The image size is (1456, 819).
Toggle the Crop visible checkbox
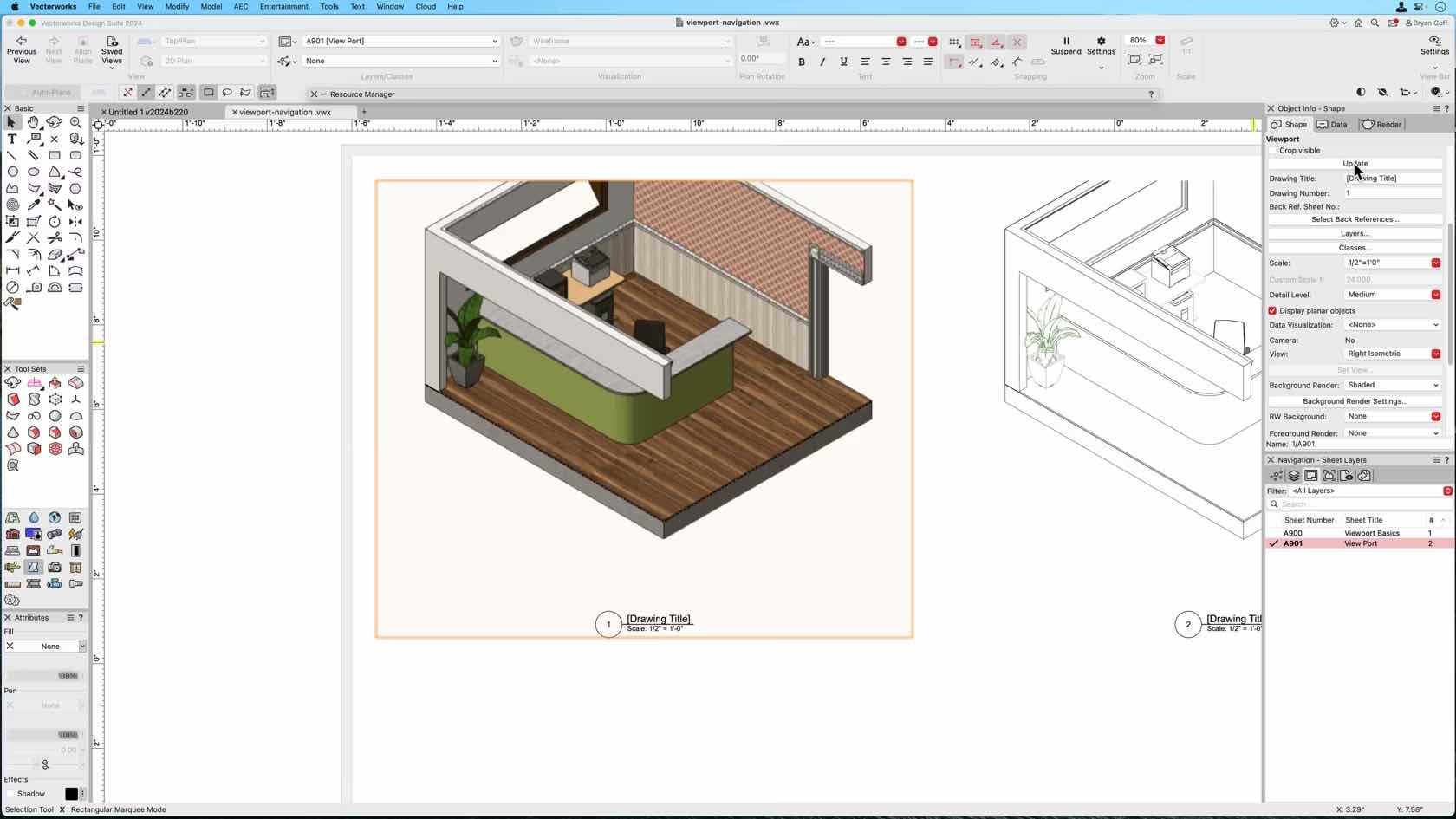coord(1271,150)
